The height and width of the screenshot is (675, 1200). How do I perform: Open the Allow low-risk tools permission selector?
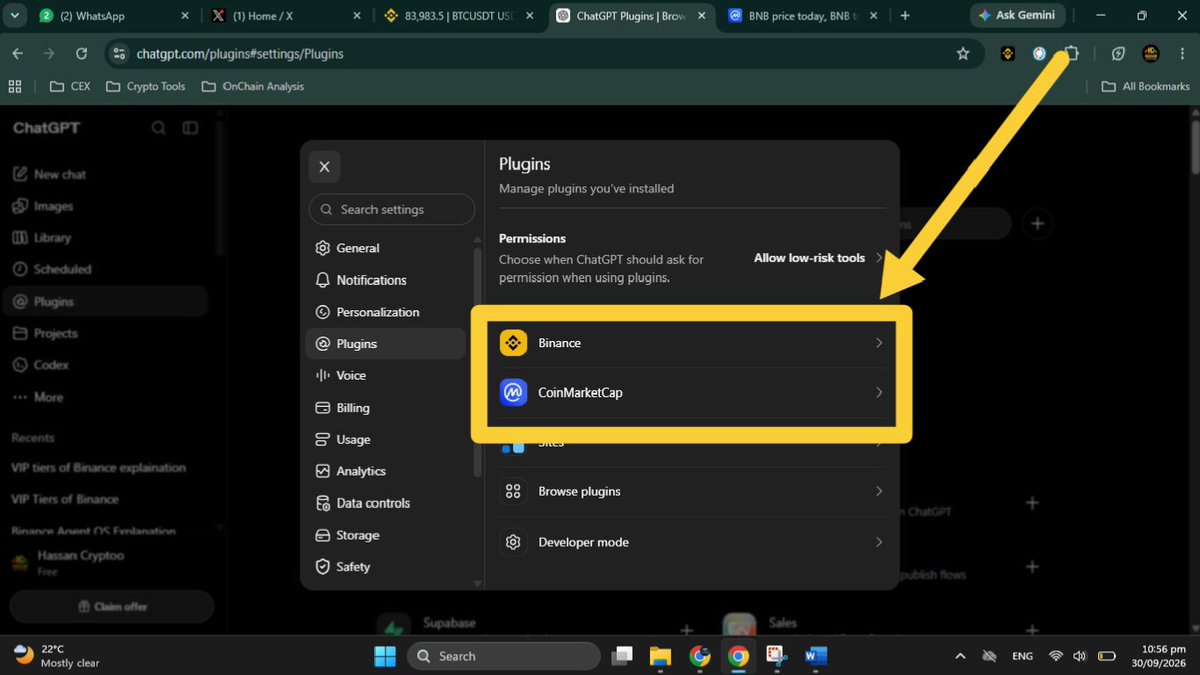coord(819,258)
